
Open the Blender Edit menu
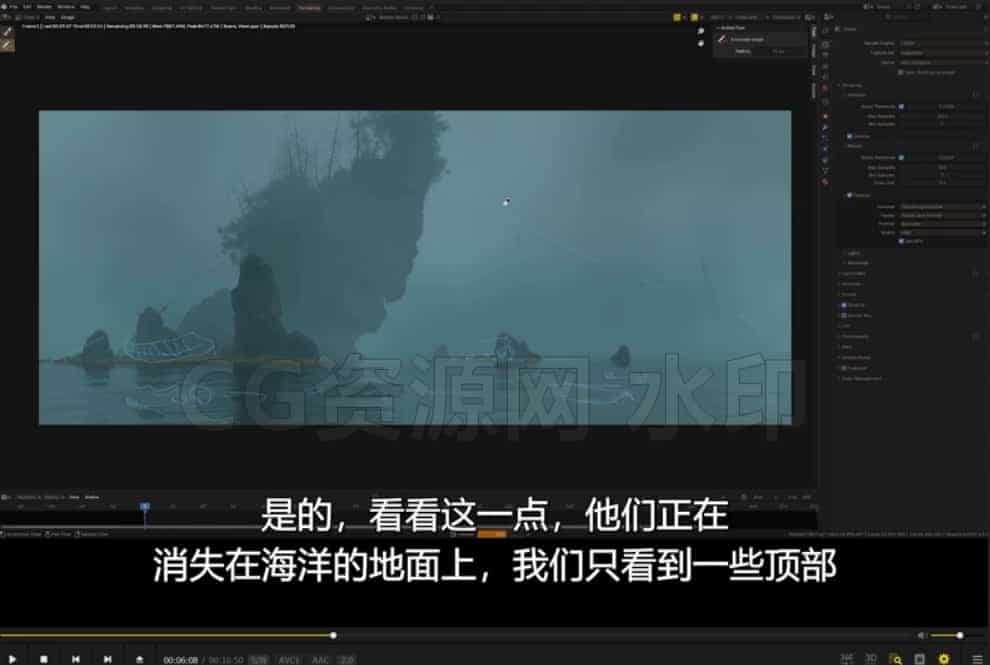click(27, 7)
